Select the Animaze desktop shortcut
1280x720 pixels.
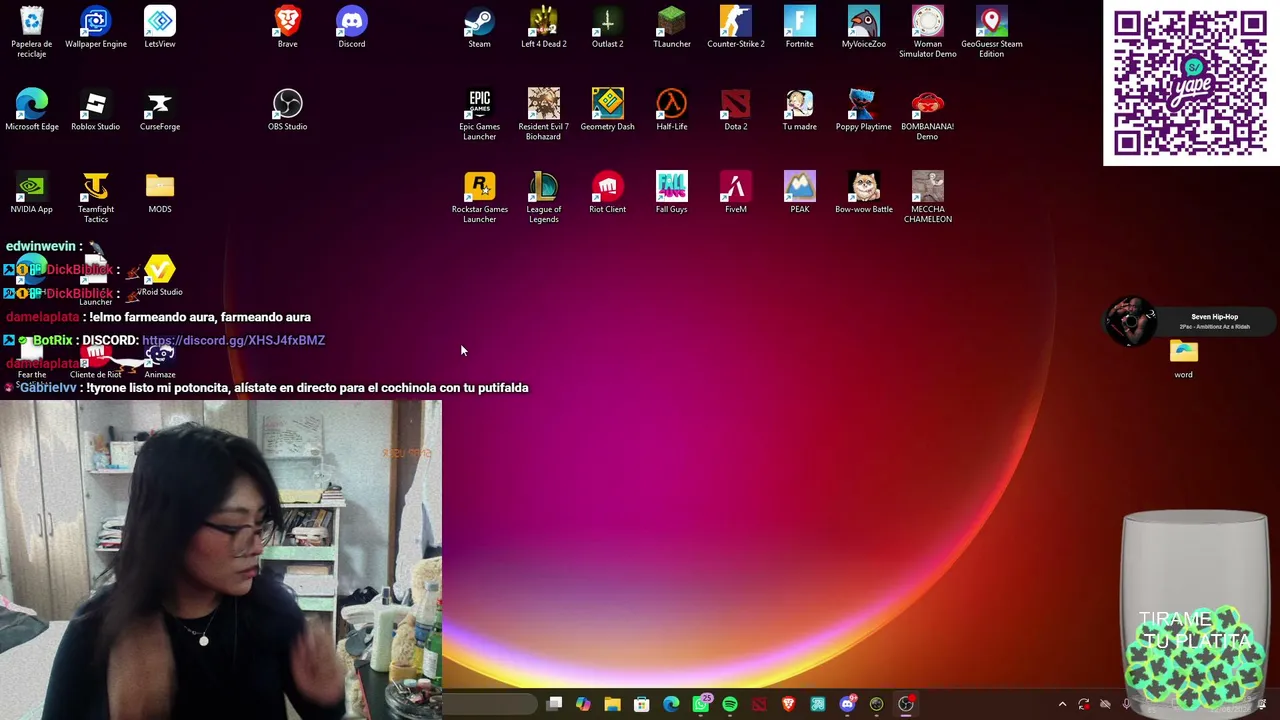[160, 360]
